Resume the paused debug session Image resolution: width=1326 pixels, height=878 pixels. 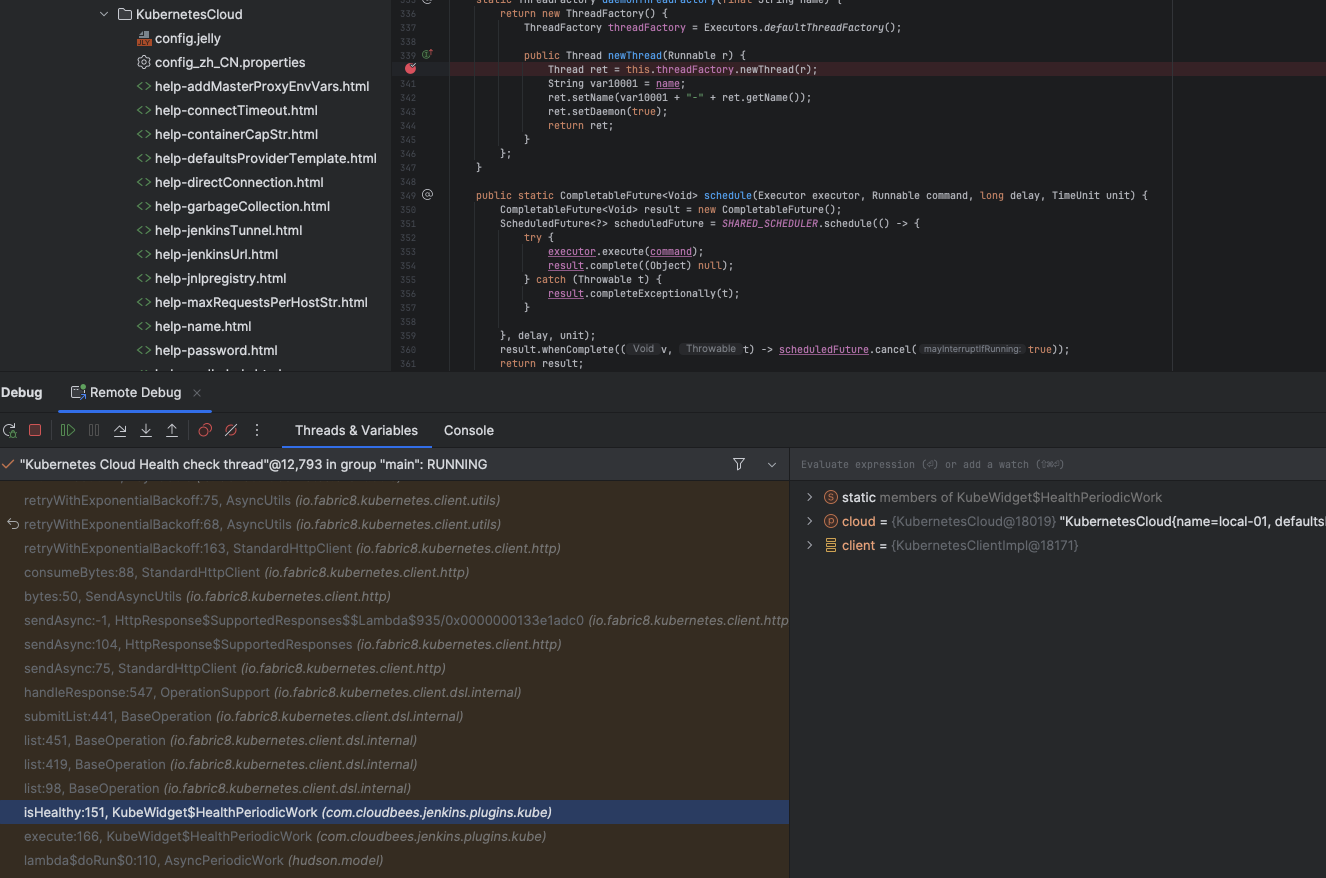click(66, 430)
